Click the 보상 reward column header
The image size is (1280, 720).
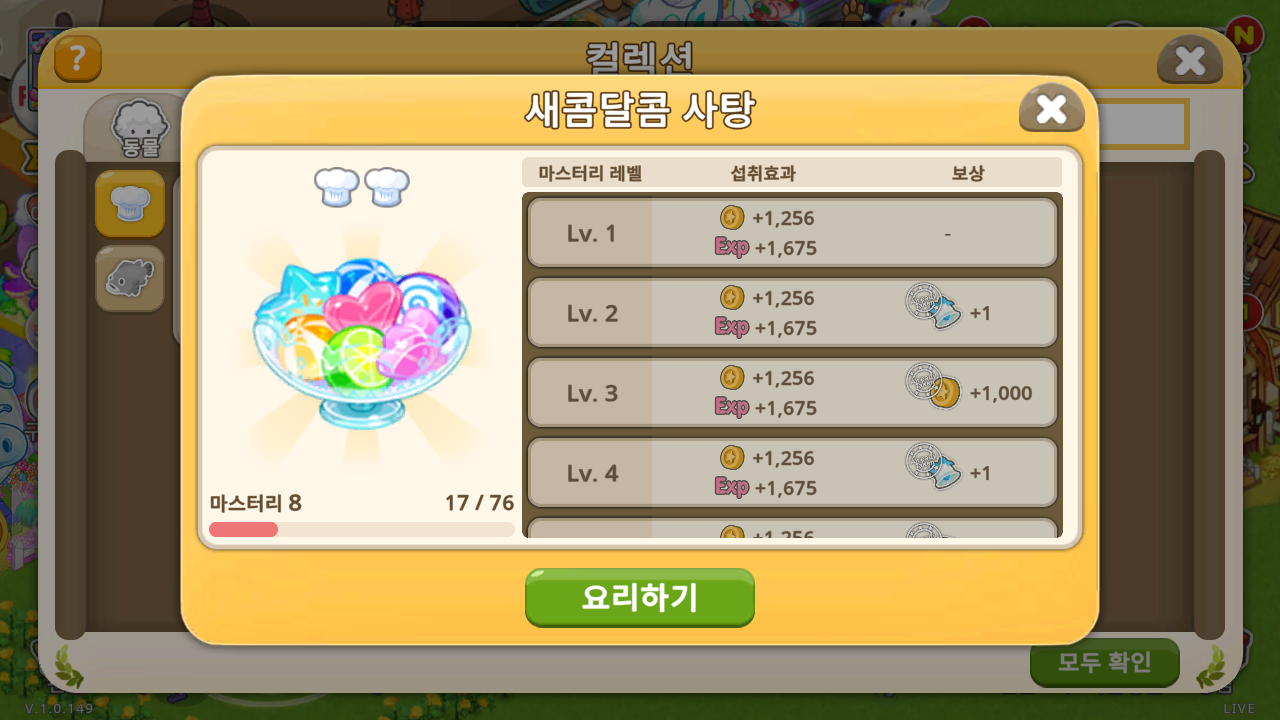968,172
